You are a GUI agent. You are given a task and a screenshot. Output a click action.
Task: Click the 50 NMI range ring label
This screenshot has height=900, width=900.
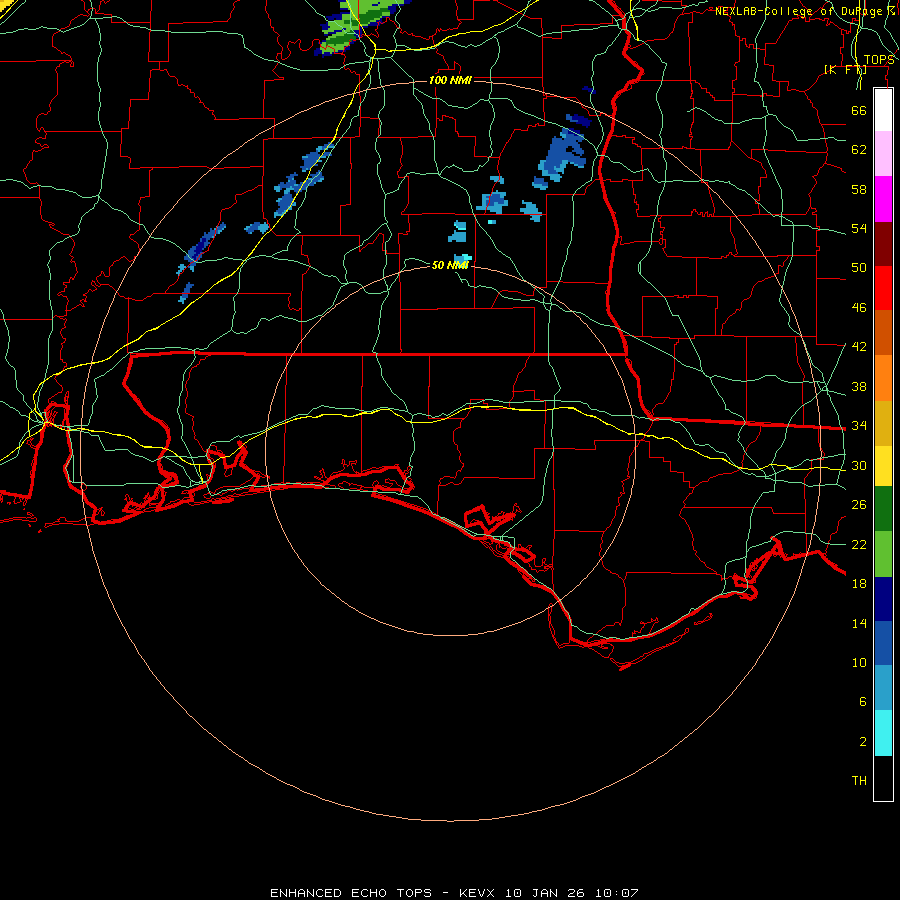(x=450, y=265)
